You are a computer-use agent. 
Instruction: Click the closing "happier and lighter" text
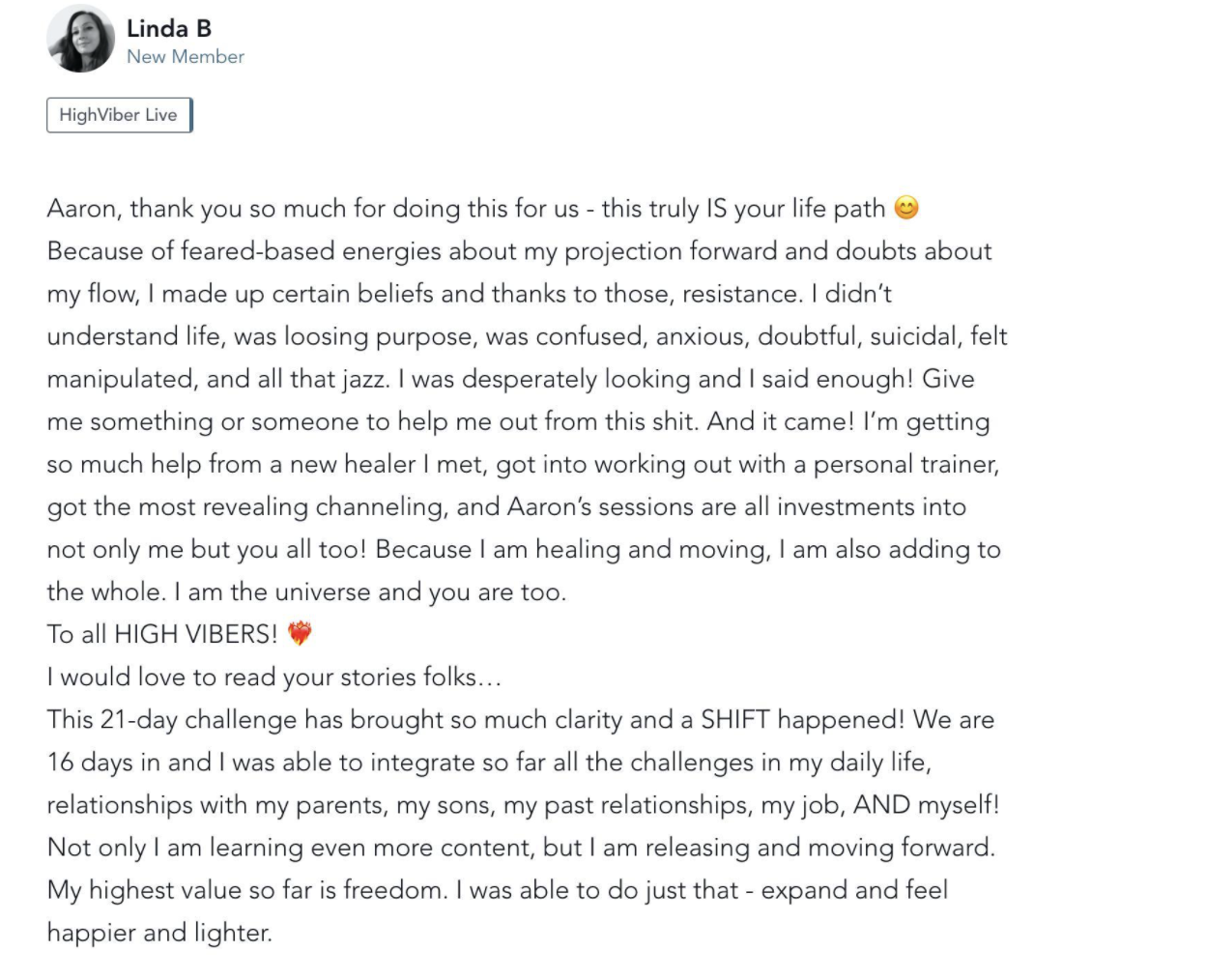pos(158,933)
